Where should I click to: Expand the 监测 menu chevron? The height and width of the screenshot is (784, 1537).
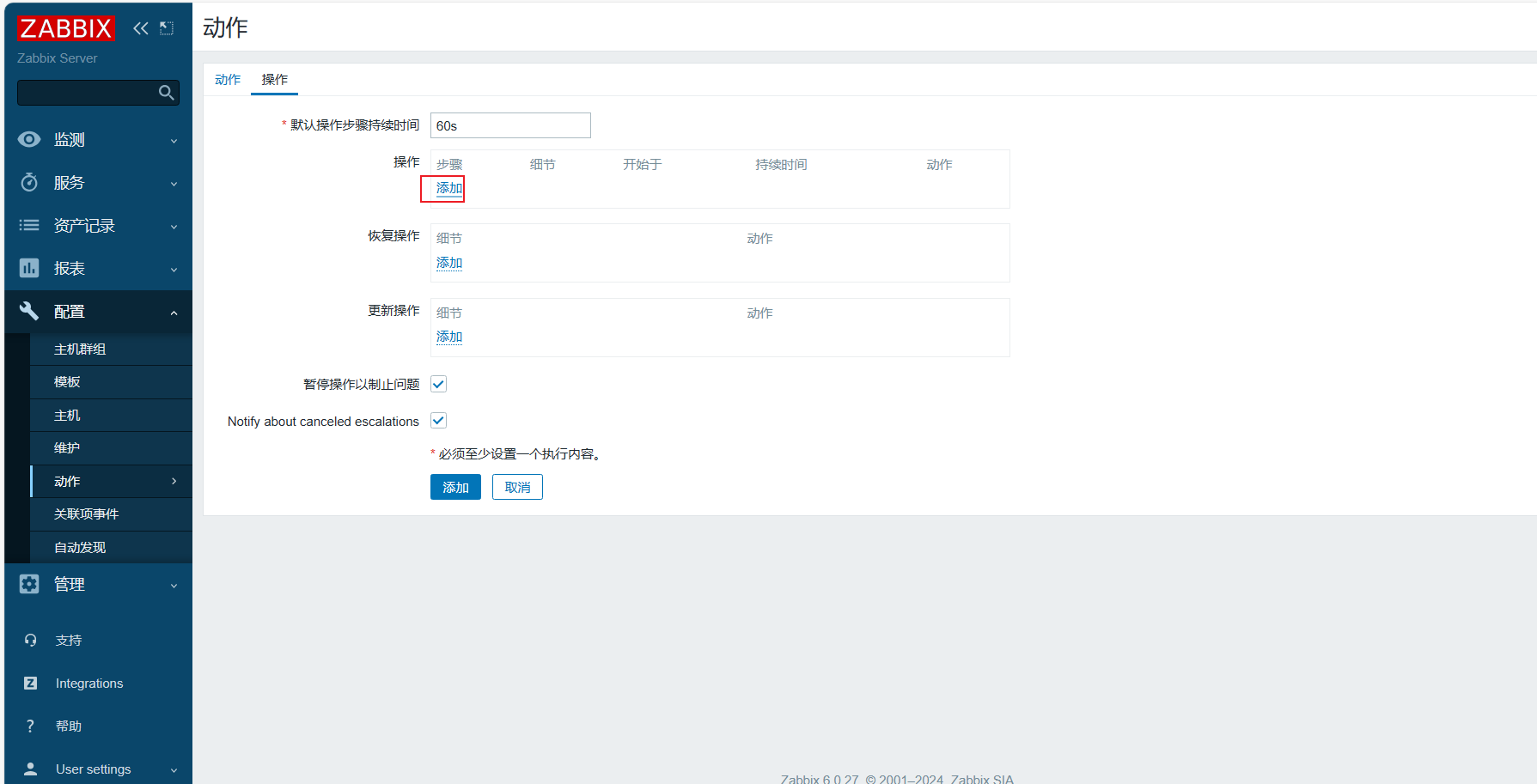coord(174,141)
